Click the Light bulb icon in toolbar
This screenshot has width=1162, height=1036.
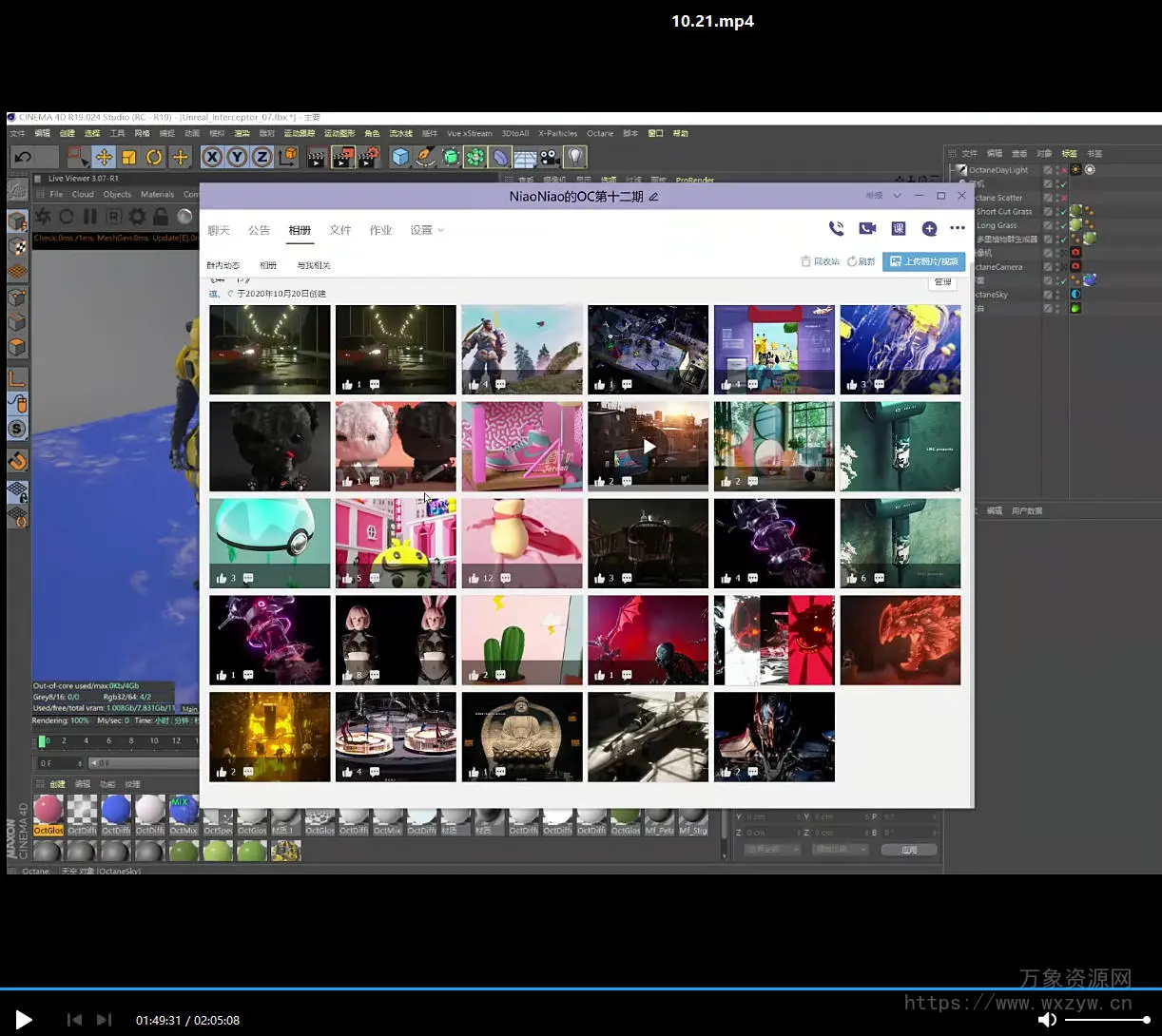[575, 157]
